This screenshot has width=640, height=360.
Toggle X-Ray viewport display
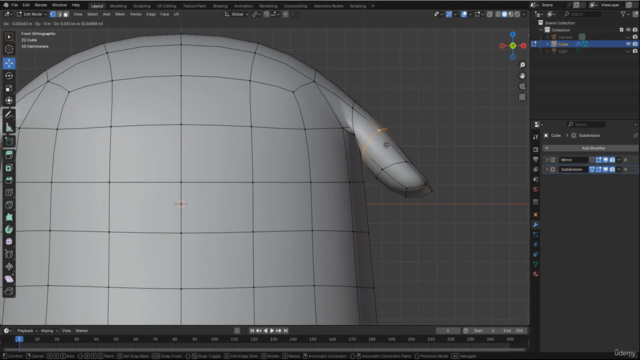(489, 14)
